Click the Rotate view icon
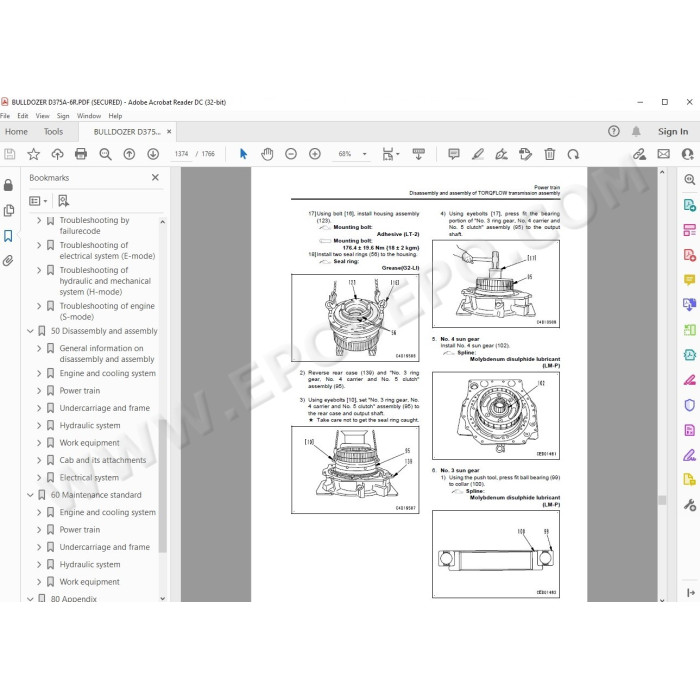 point(573,154)
